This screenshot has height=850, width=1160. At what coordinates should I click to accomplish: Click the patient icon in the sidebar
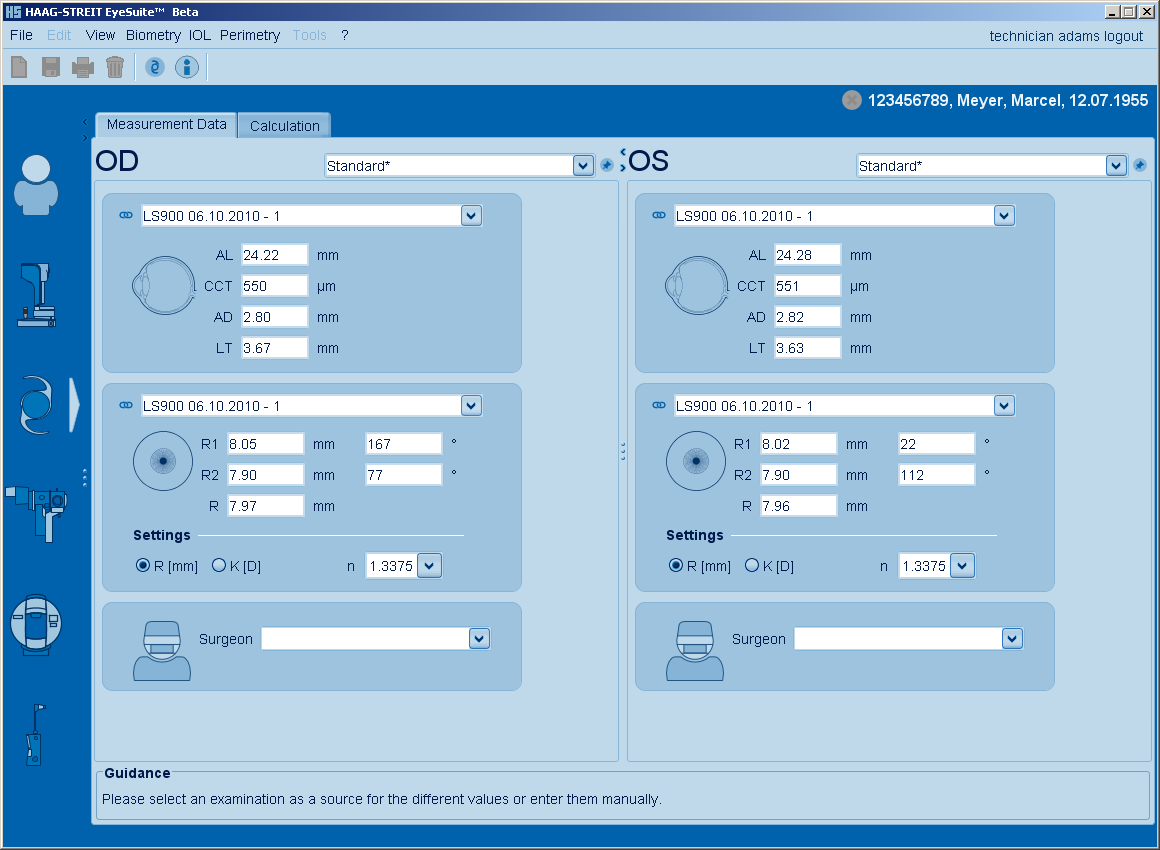tap(36, 185)
